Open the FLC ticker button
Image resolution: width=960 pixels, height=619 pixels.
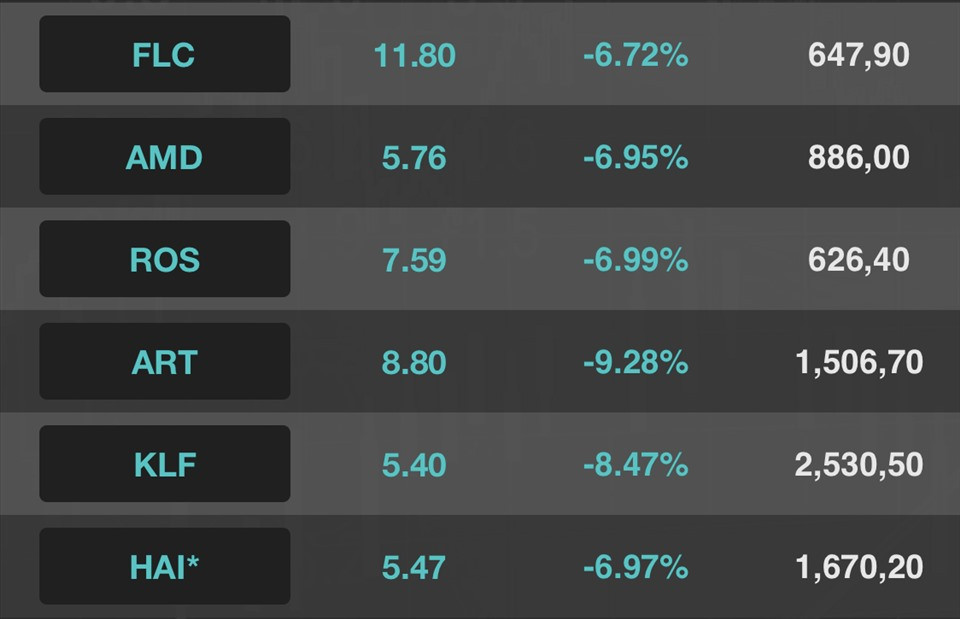pos(165,54)
